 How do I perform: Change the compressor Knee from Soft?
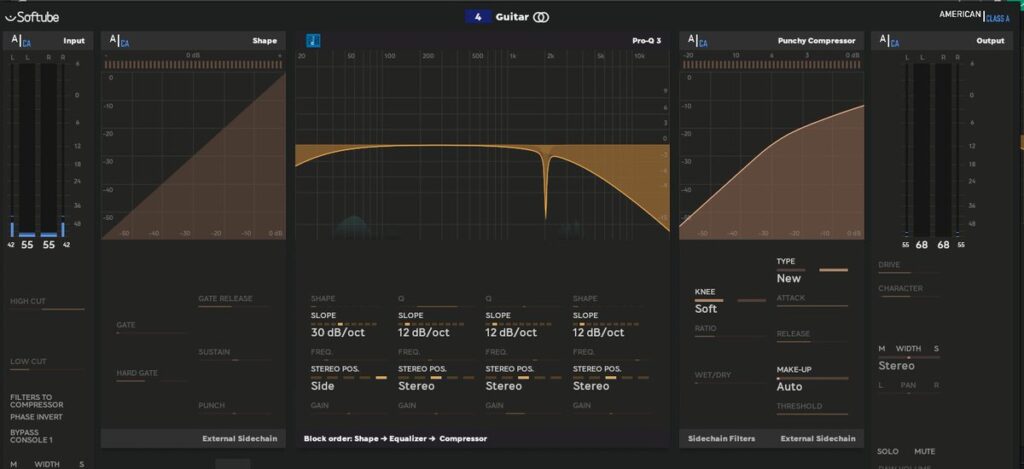[706, 309]
